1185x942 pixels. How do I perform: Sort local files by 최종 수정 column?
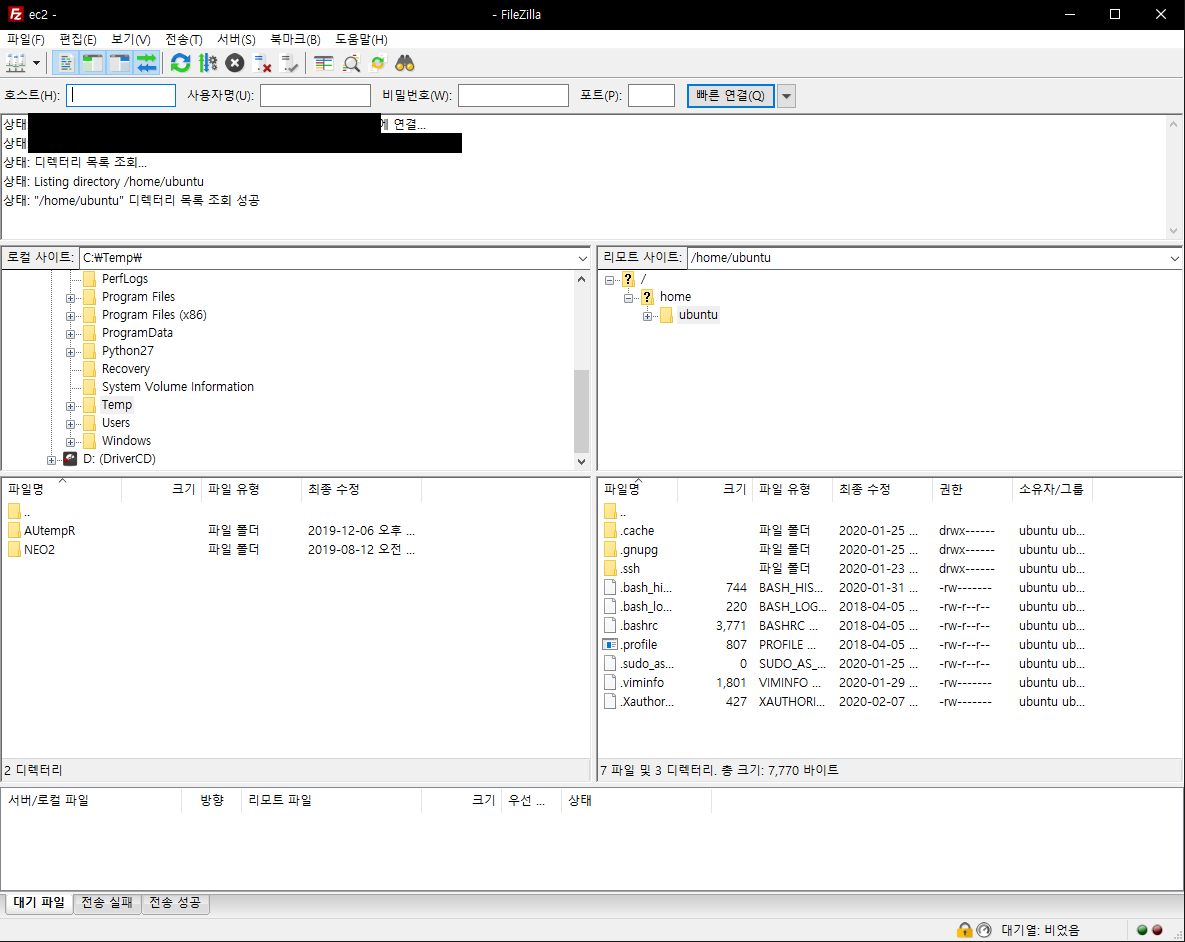pos(361,490)
